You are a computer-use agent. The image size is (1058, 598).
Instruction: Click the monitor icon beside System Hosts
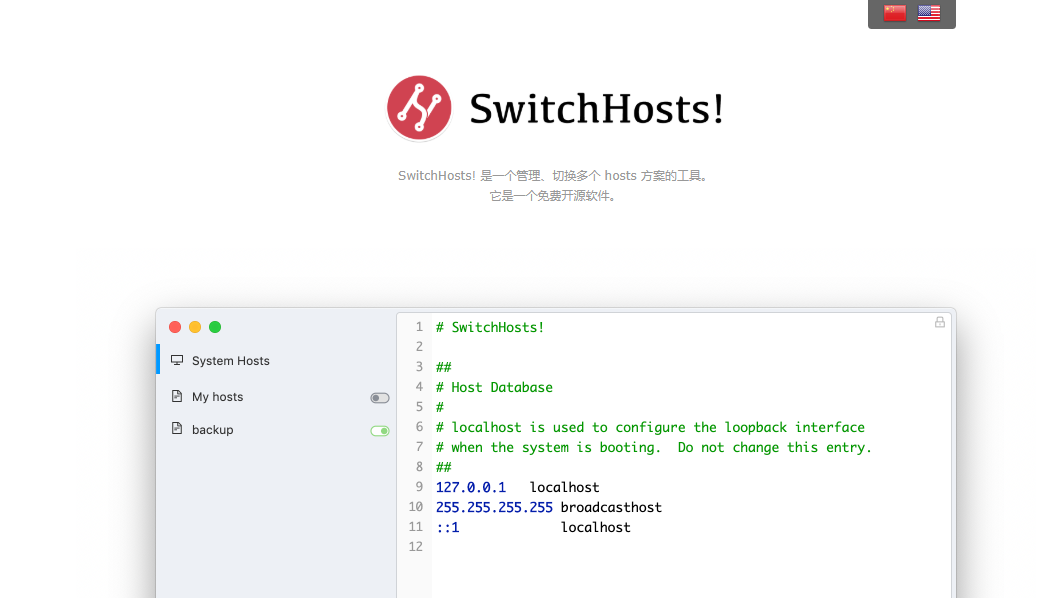tap(177, 360)
